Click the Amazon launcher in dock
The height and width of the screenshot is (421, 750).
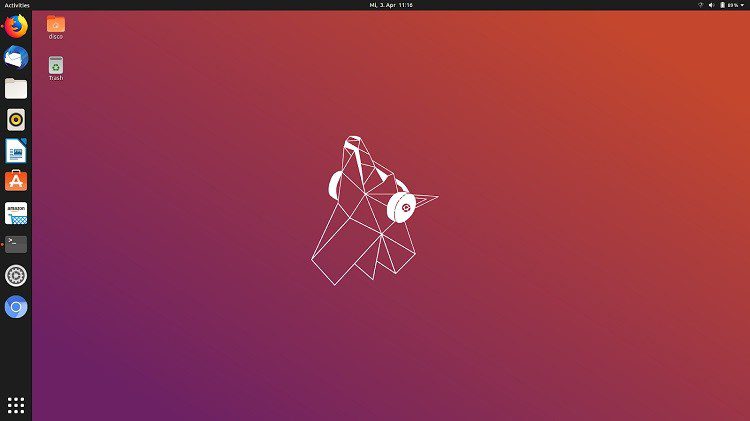tap(16, 213)
